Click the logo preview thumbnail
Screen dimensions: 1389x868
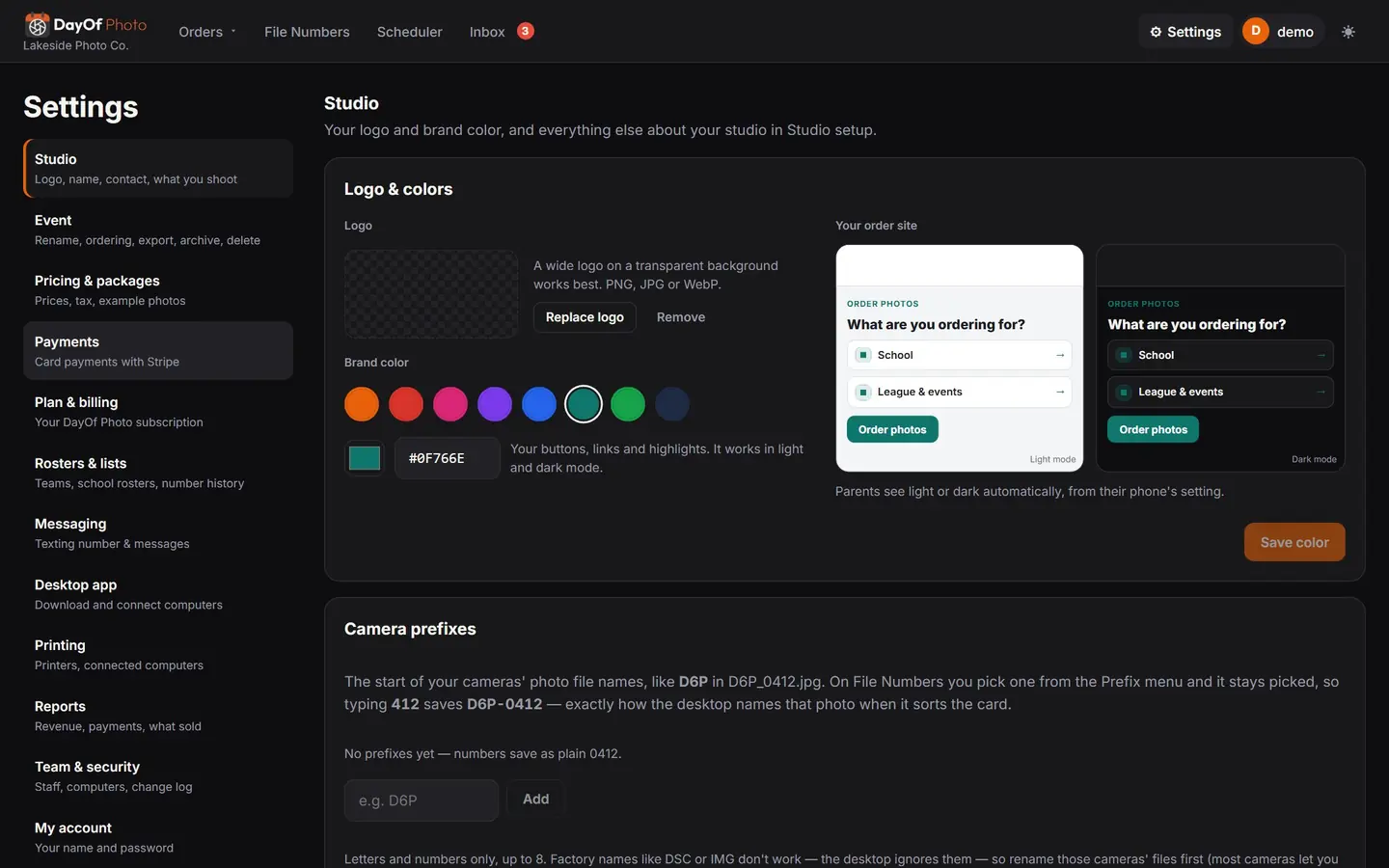(431, 294)
